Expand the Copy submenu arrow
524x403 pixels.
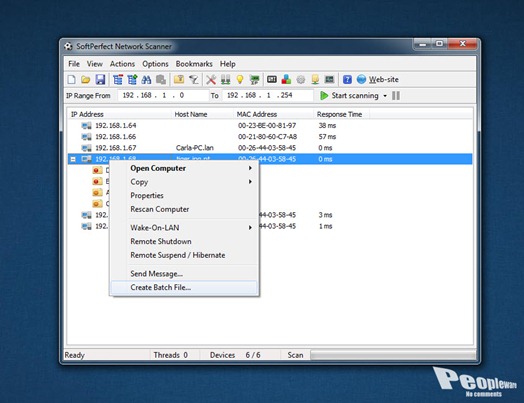coord(250,182)
